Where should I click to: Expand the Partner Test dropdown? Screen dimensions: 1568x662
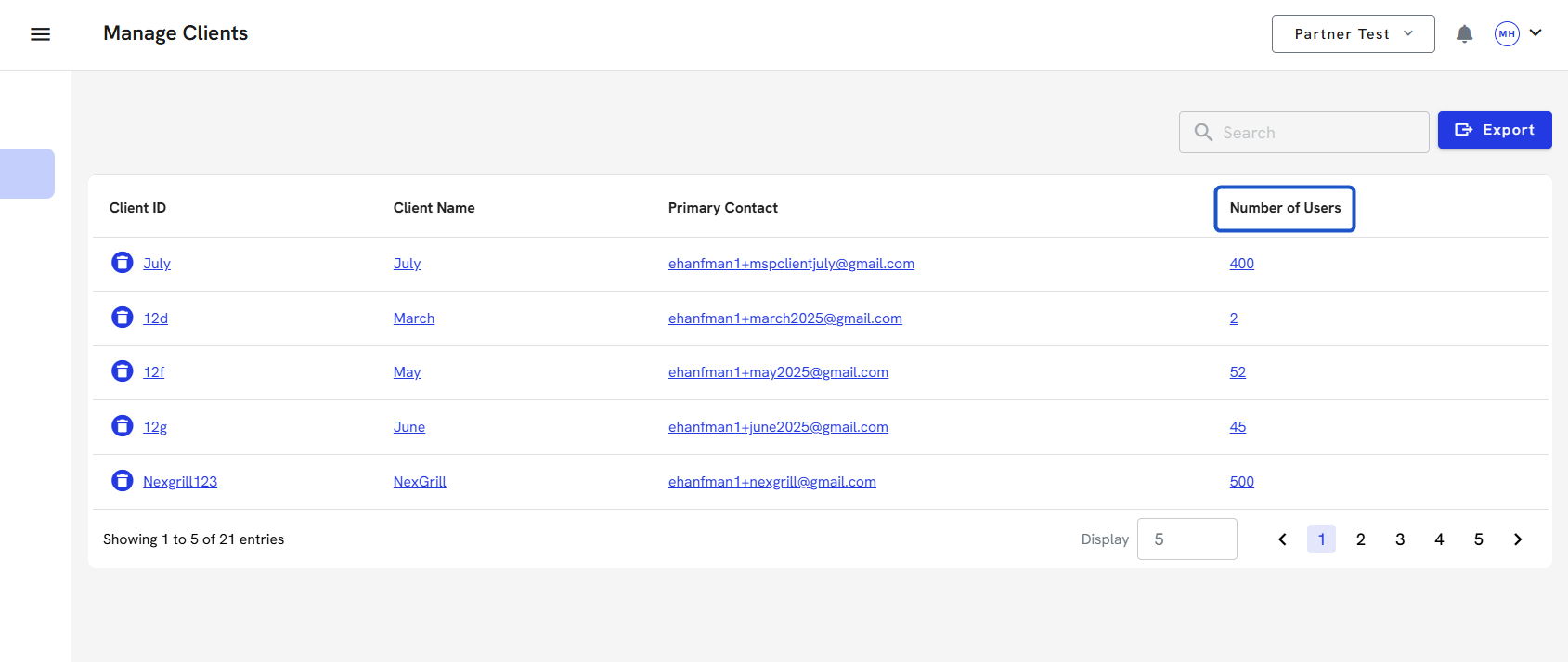pyautogui.click(x=1353, y=34)
